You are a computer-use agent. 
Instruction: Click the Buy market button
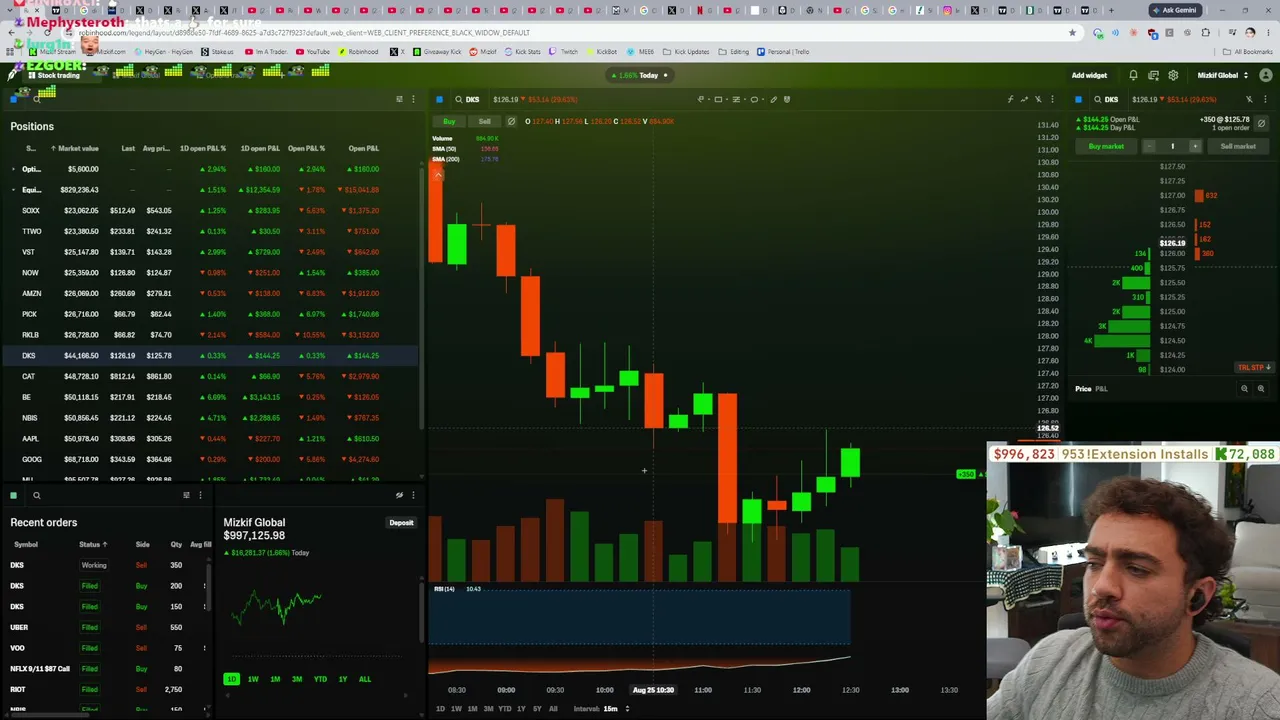tap(1106, 146)
